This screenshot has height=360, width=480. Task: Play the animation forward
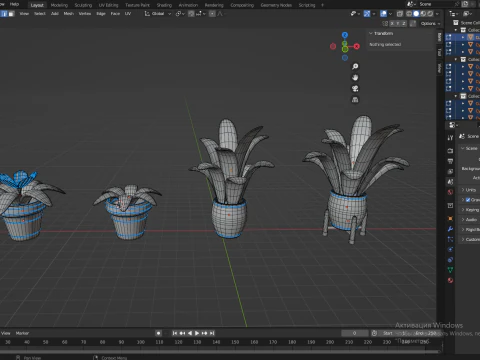[x=197, y=333]
